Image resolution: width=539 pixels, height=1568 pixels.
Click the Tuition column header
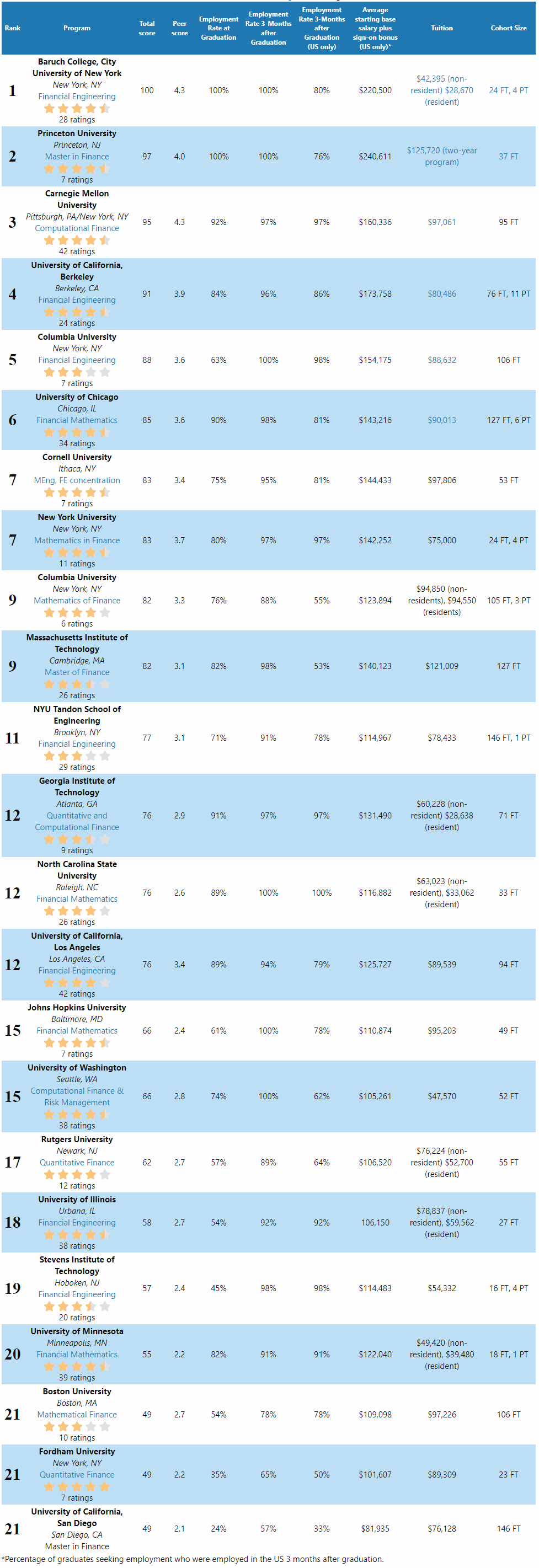441,28
